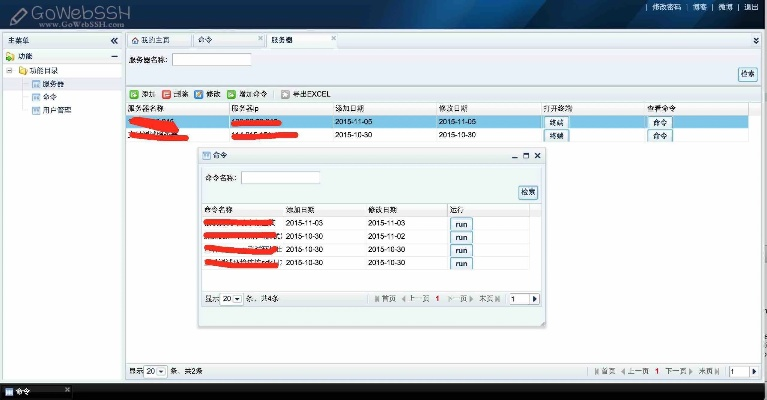This screenshot has height=400, width=767.
Task: Click the 功能 accordion group icon
Action: pyautogui.click(x=10, y=56)
